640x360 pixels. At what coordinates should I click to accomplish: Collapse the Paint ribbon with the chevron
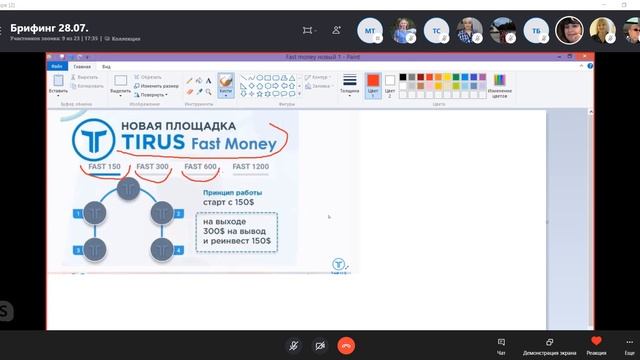(581, 66)
